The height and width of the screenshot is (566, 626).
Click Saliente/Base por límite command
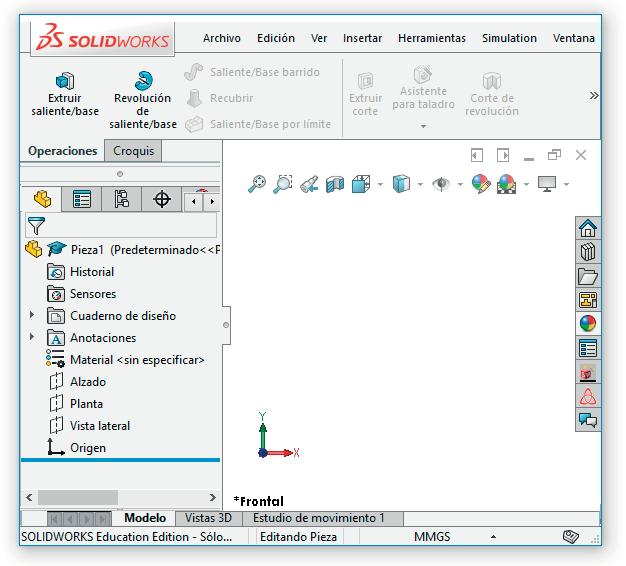[x=258, y=124]
